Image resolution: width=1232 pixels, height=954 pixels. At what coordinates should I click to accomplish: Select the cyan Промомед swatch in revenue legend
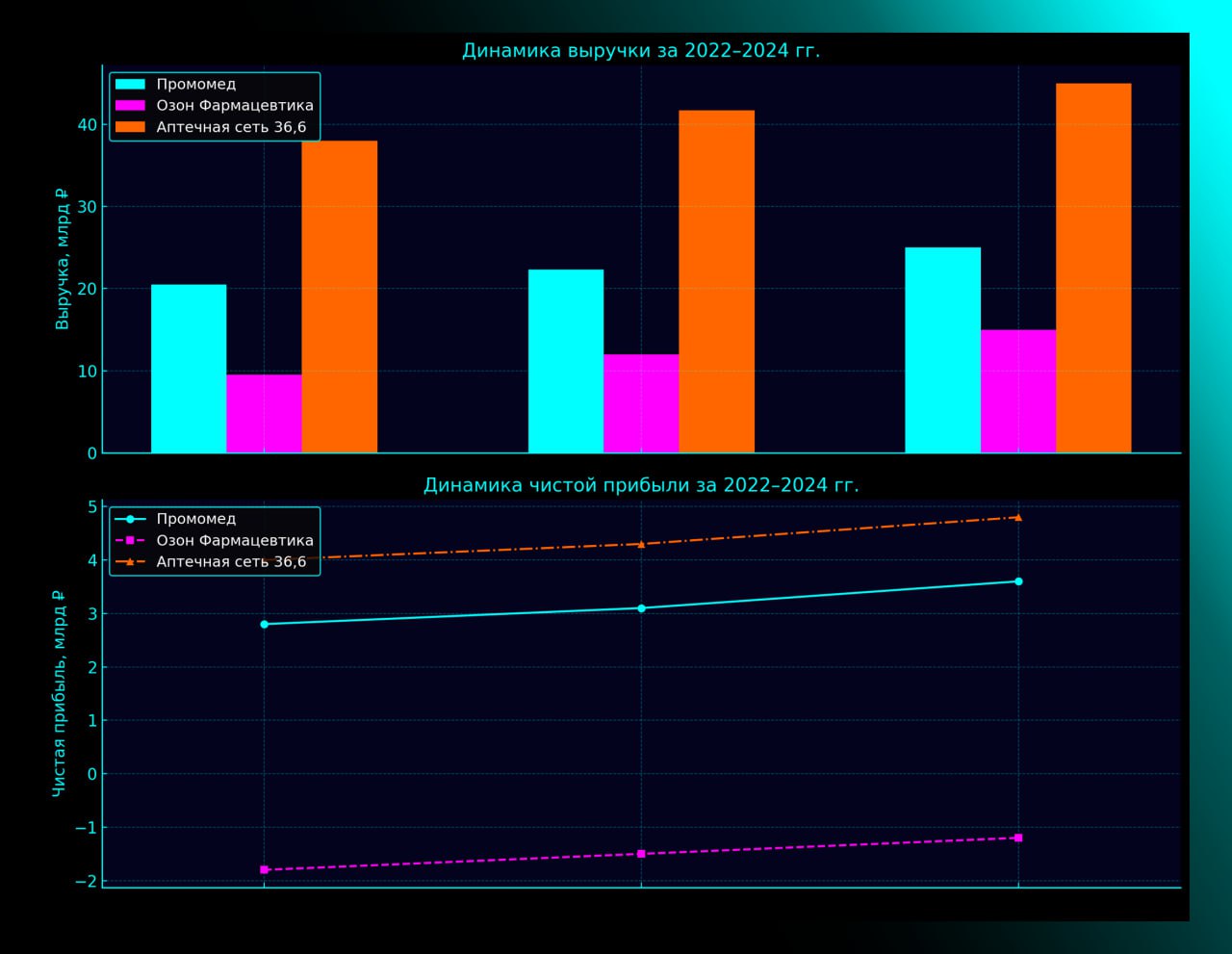(130, 85)
